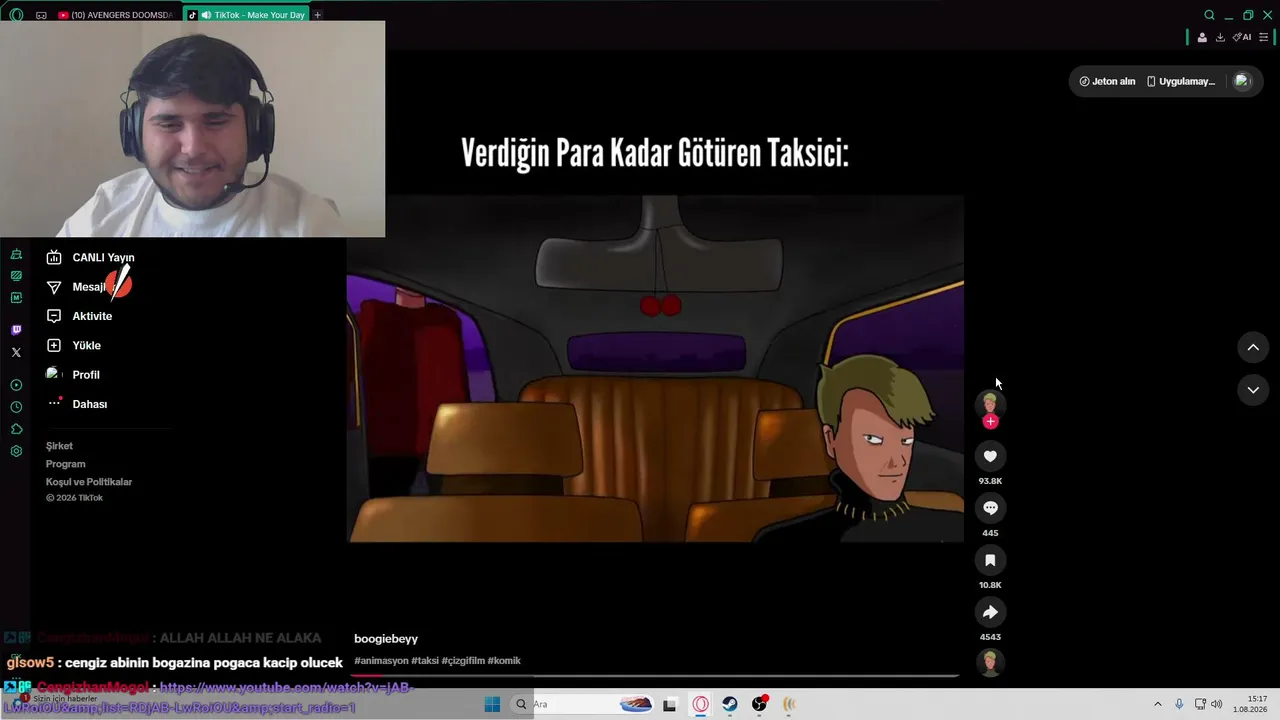This screenshot has height=720, width=1280.
Task: Open settings gear in Opera sidebar
Action: (16, 451)
